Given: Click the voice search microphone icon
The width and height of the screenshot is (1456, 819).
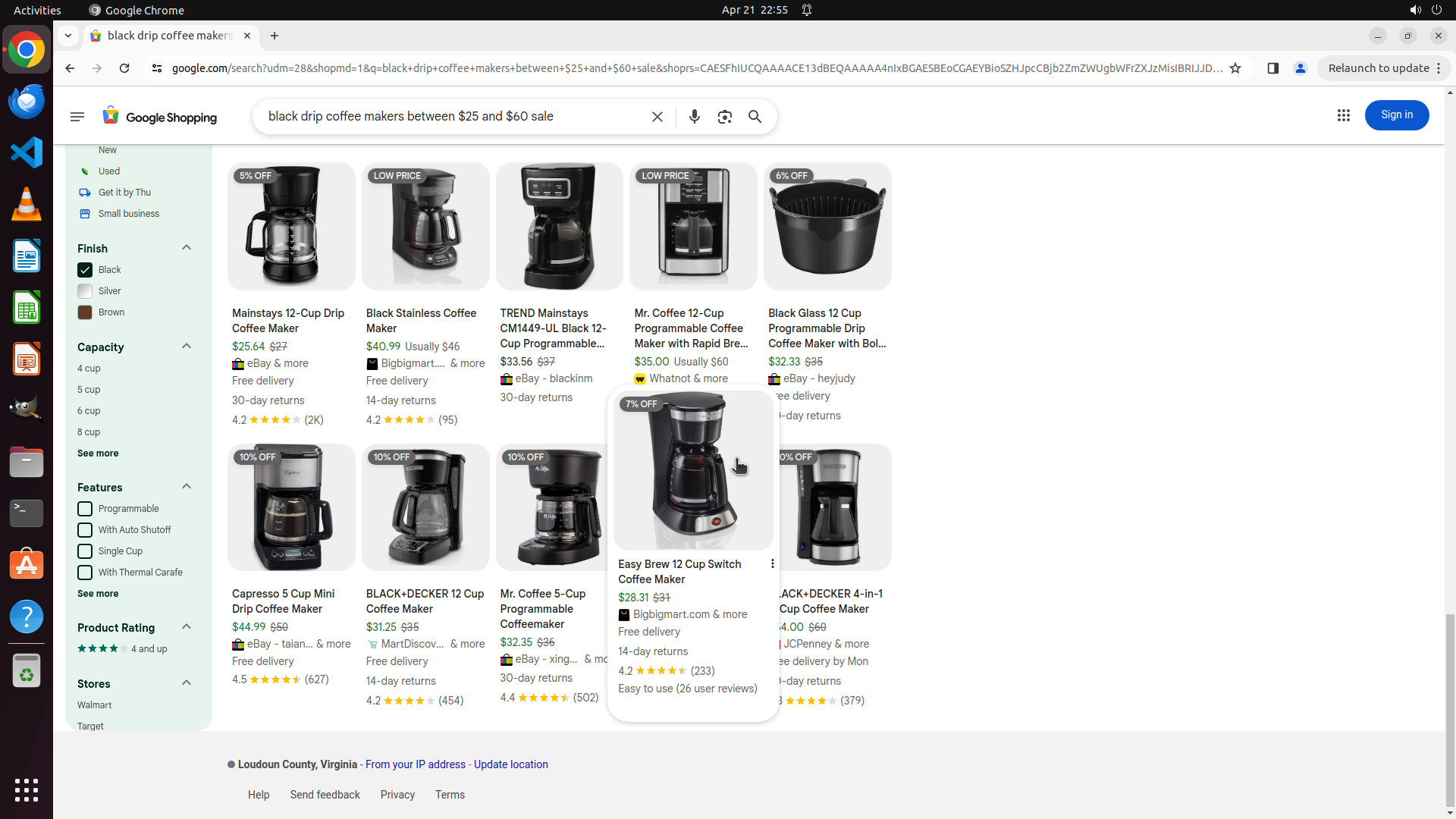Looking at the screenshot, I should tap(694, 117).
